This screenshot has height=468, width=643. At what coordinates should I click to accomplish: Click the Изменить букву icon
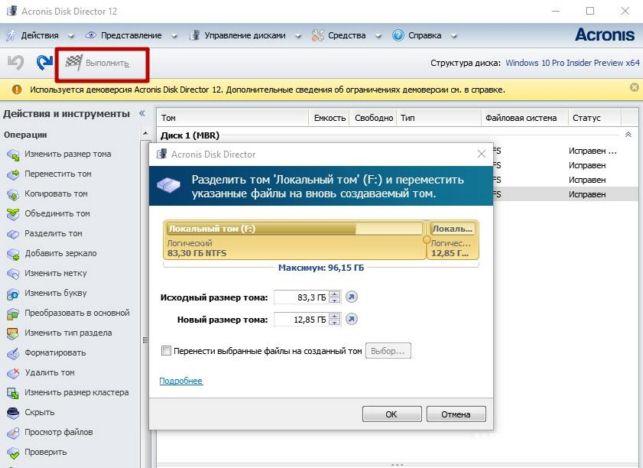pyautogui.click(x=13, y=294)
